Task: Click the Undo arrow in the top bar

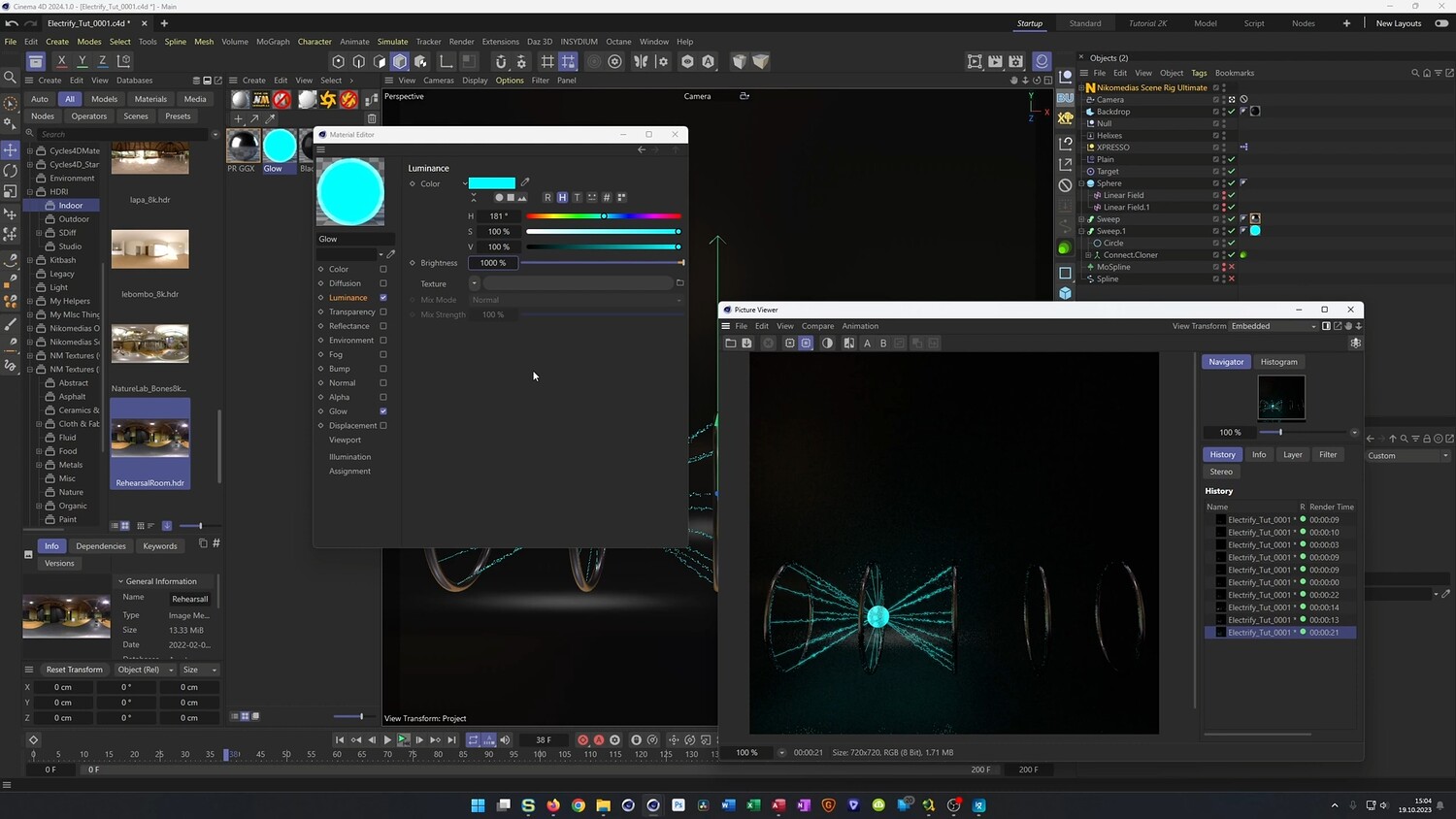Action: tap(12, 23)
